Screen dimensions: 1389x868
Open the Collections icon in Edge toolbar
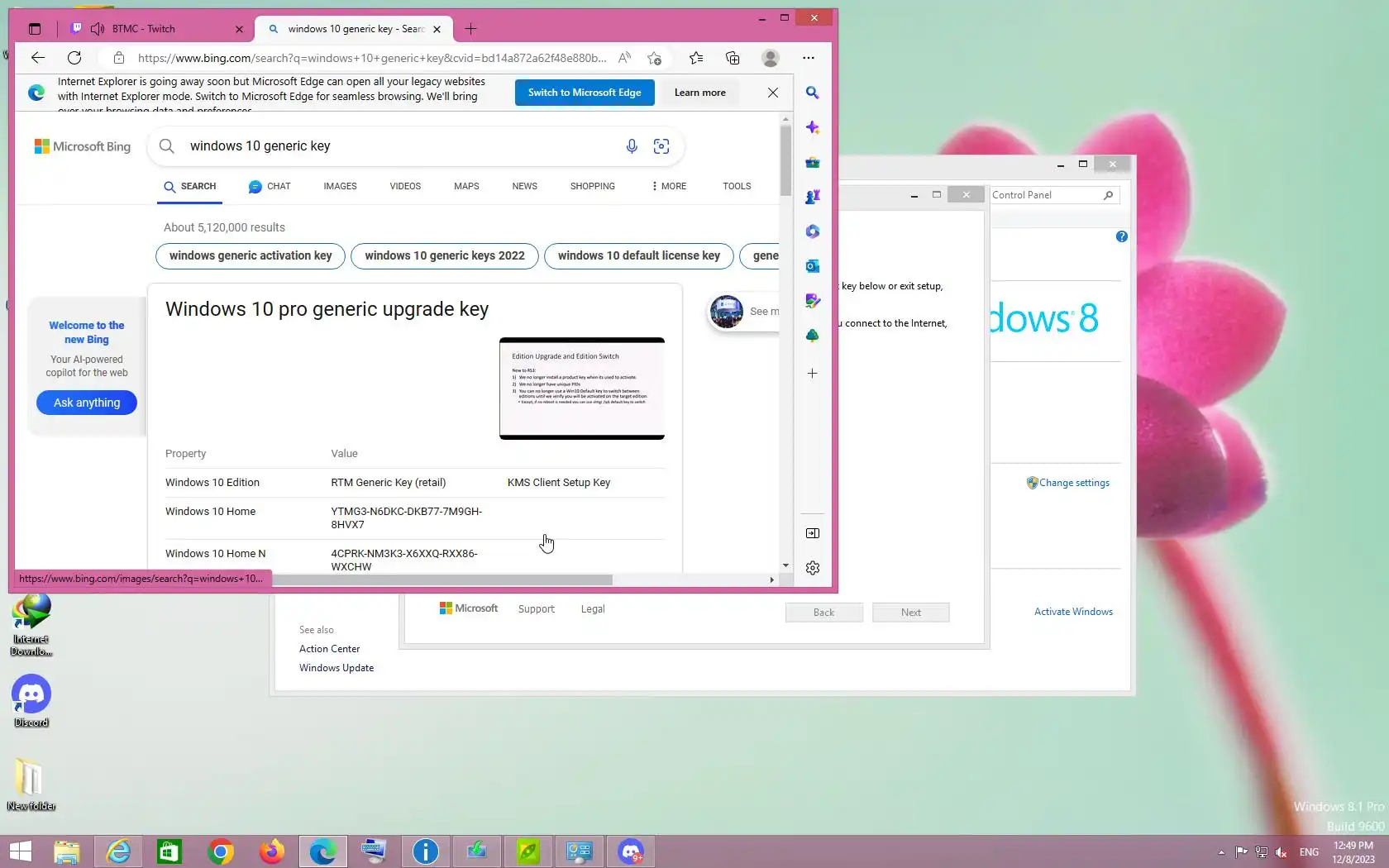[733, 58]
